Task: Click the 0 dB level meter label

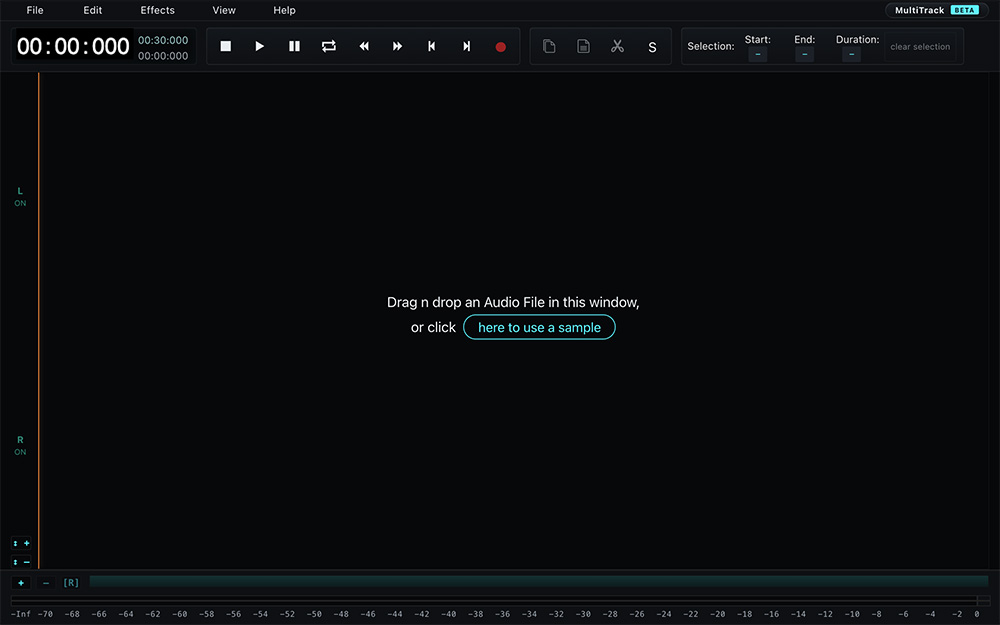Action: pos(976,614)
